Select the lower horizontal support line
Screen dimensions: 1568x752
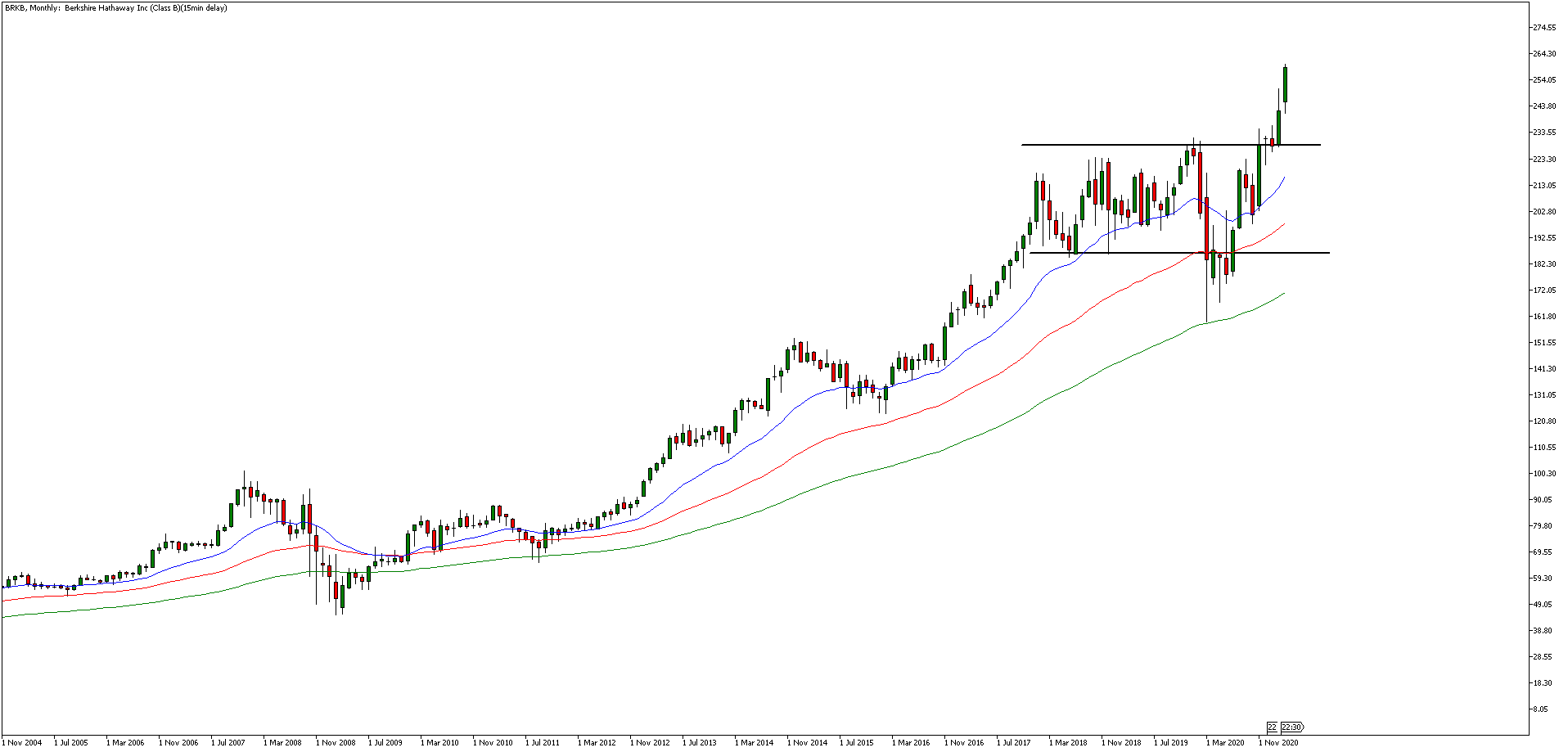tap(1179, 253)
